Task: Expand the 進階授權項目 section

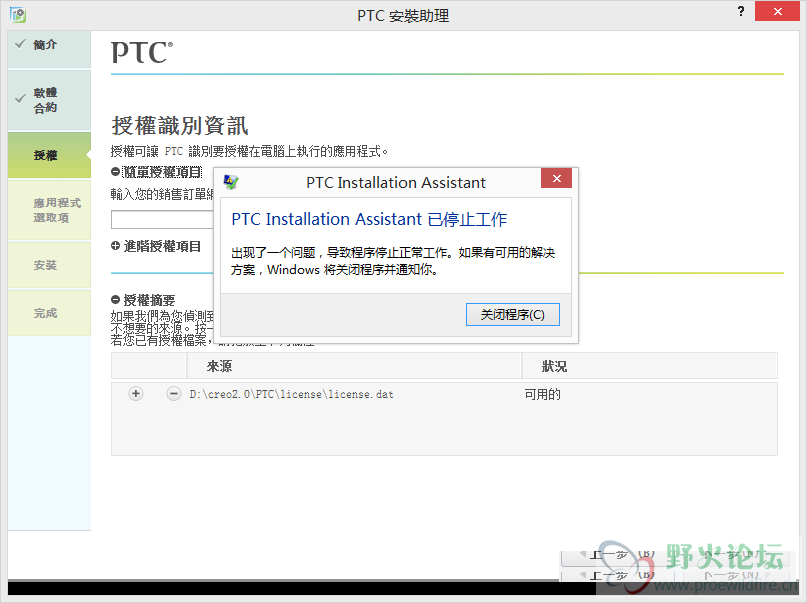Action: 115,246
